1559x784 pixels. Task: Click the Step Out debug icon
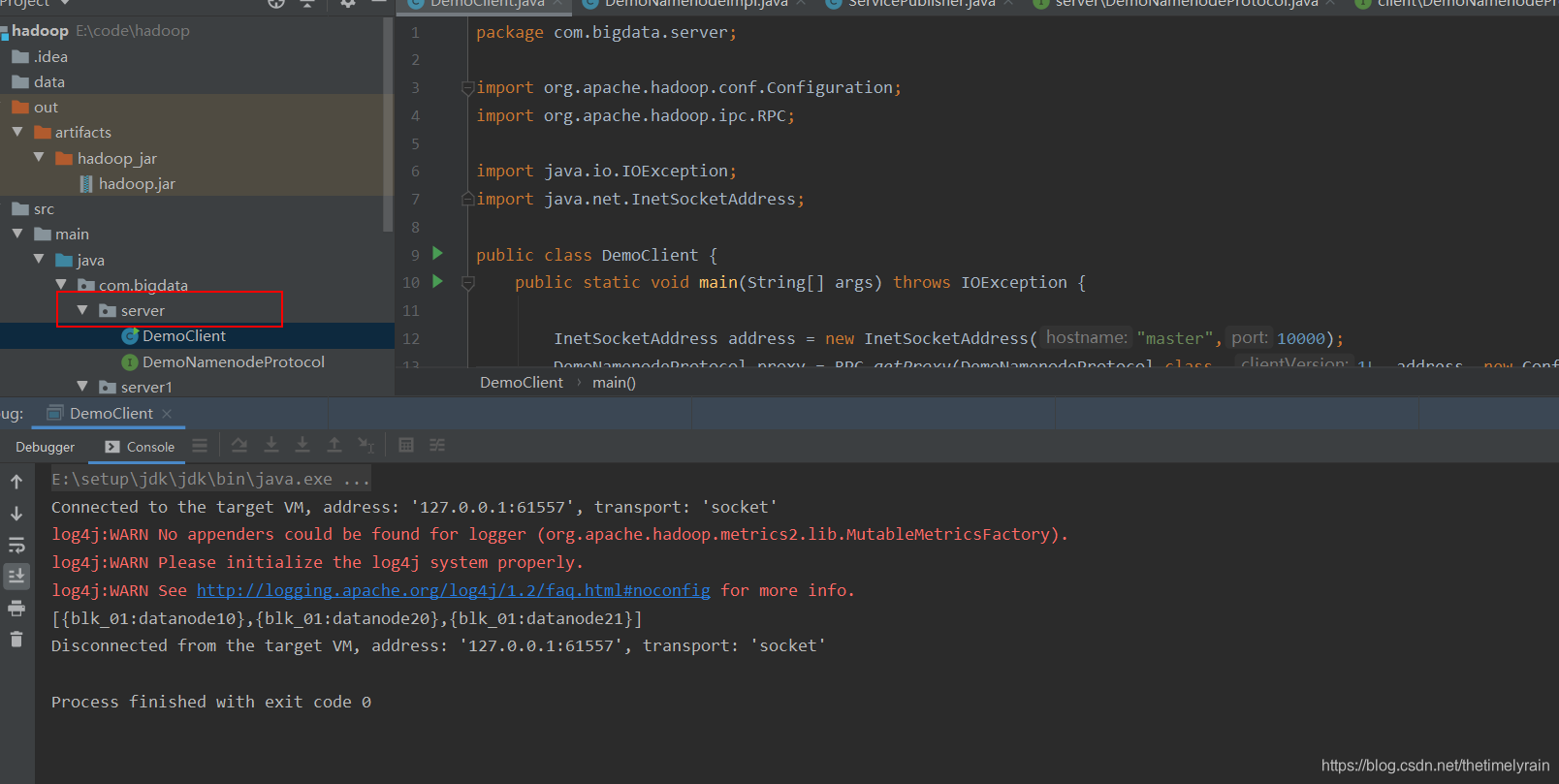tap(334, 445)
